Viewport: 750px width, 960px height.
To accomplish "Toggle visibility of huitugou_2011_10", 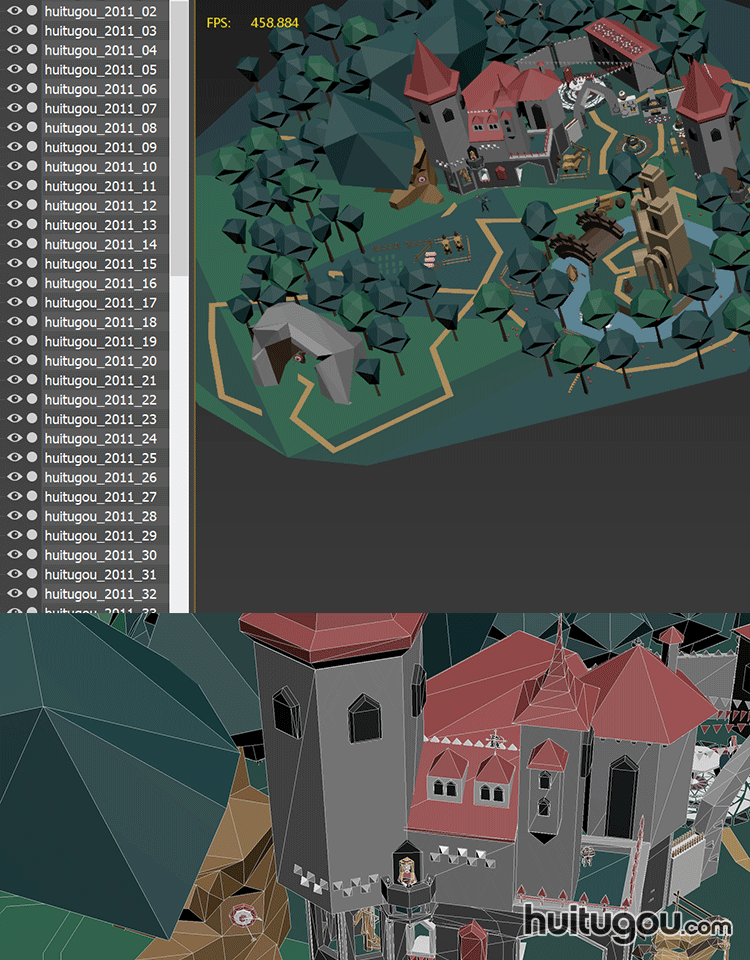I will point(14,167).
